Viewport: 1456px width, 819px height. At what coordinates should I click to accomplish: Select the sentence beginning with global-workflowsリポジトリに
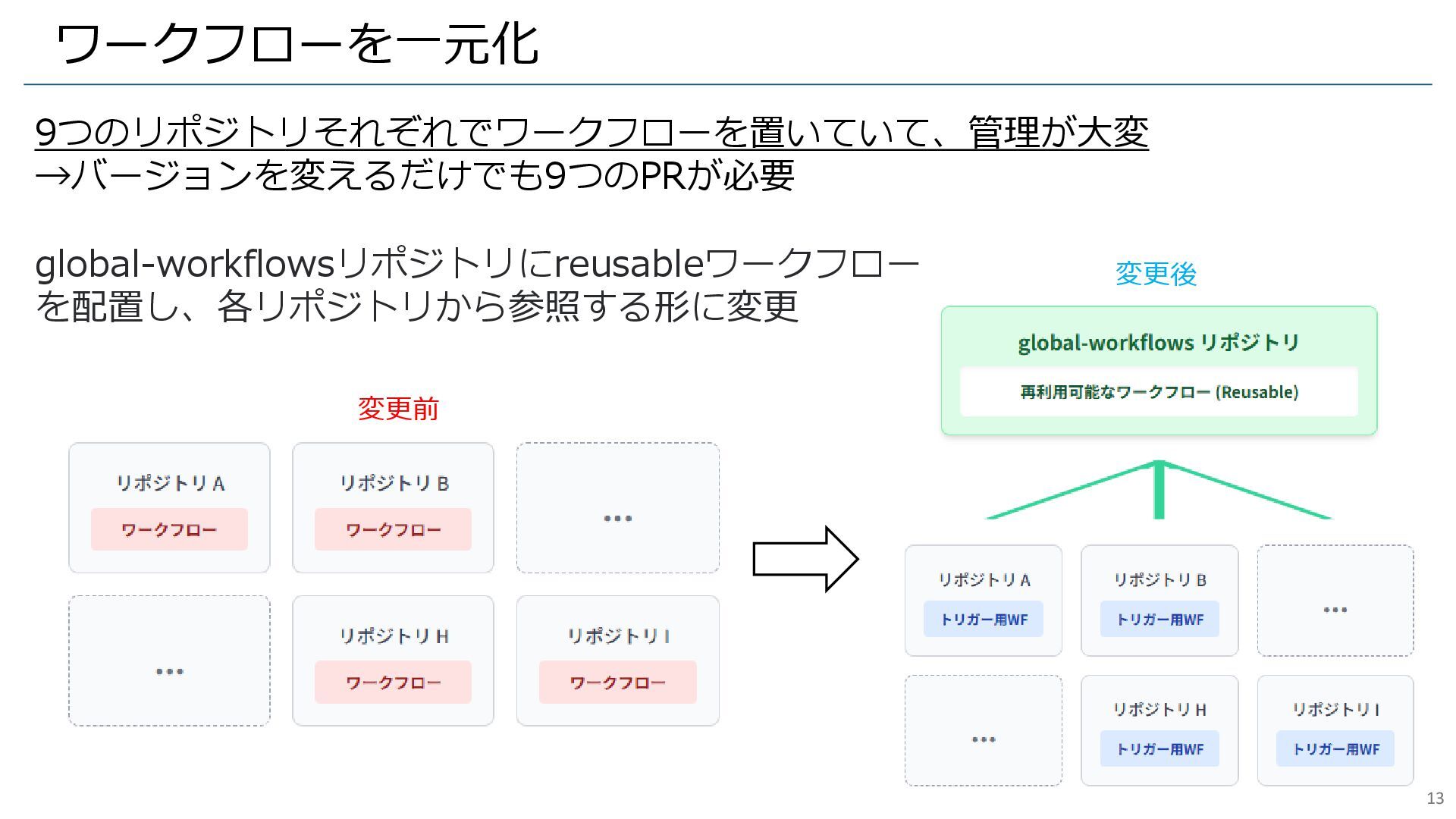(478, 285)
